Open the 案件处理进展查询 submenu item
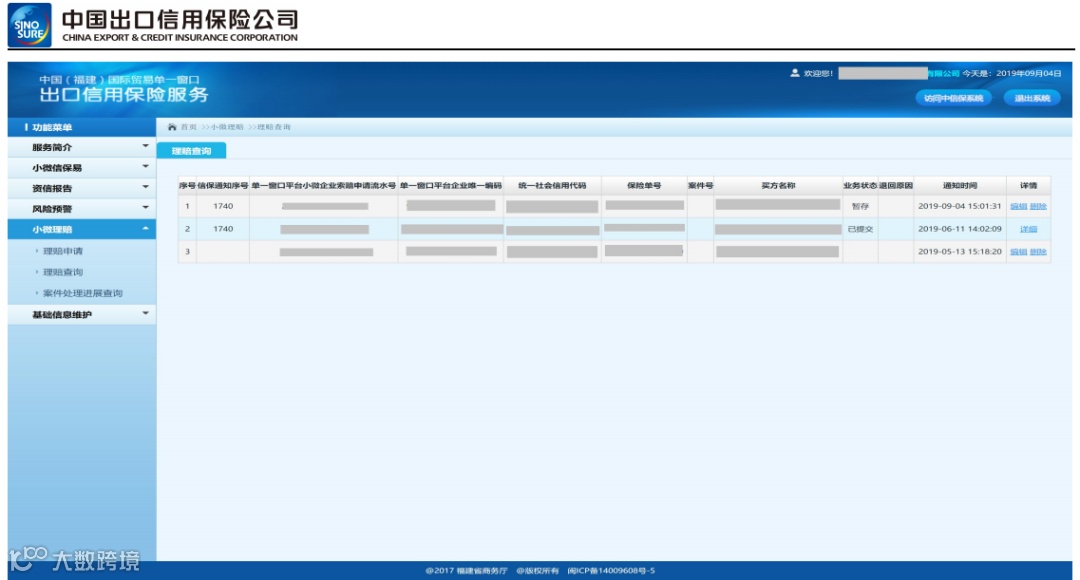 pyautogui.click(x=83, y=293)
